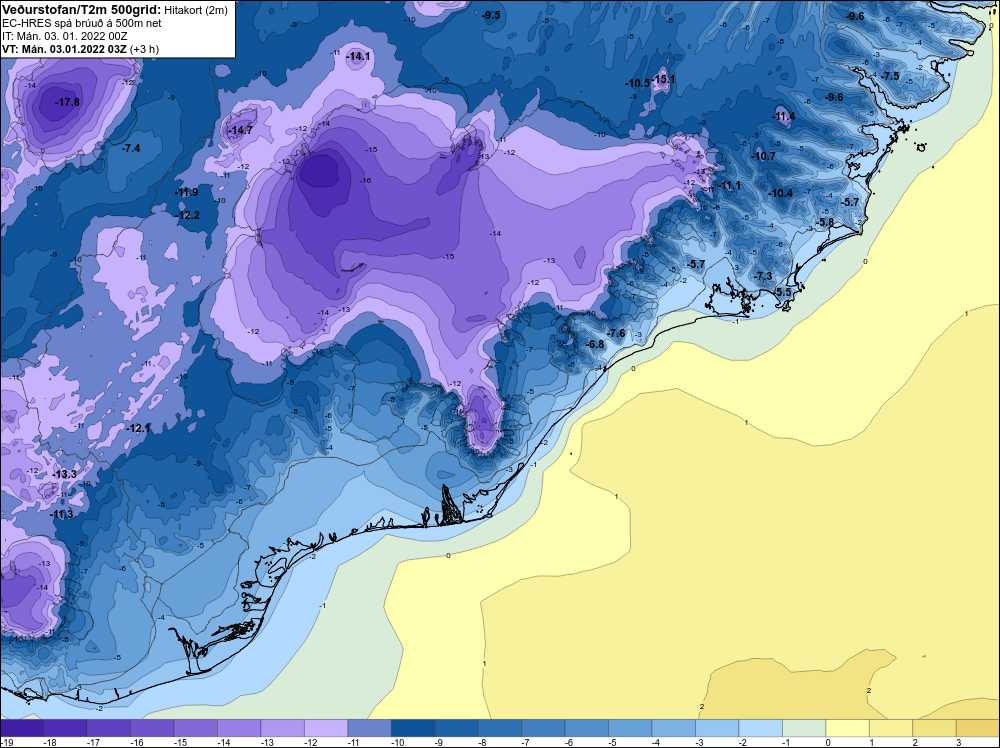This screenshot has width=1000, height=748.
Task: Click the -7.6 temperature value on the map
Action: (616, 333)
